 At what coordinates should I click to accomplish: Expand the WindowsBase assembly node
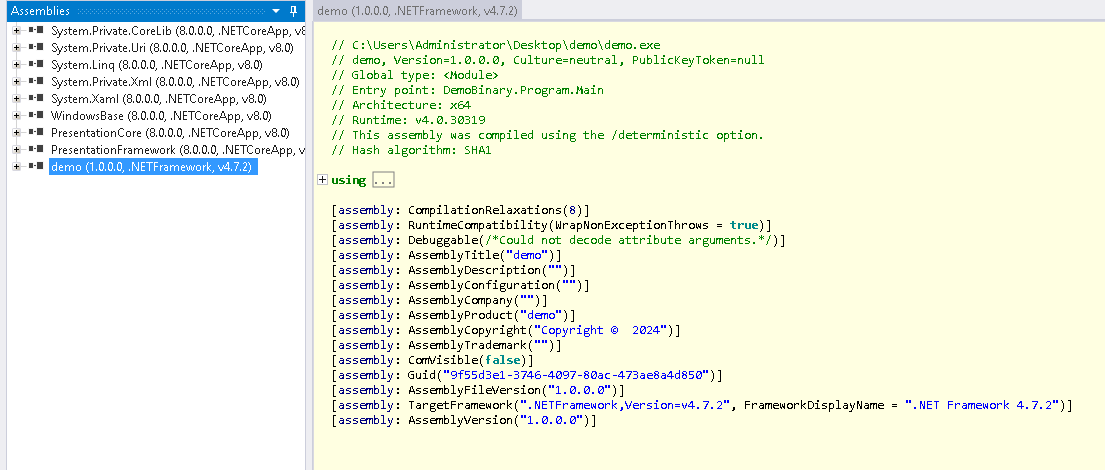(17, 116)
